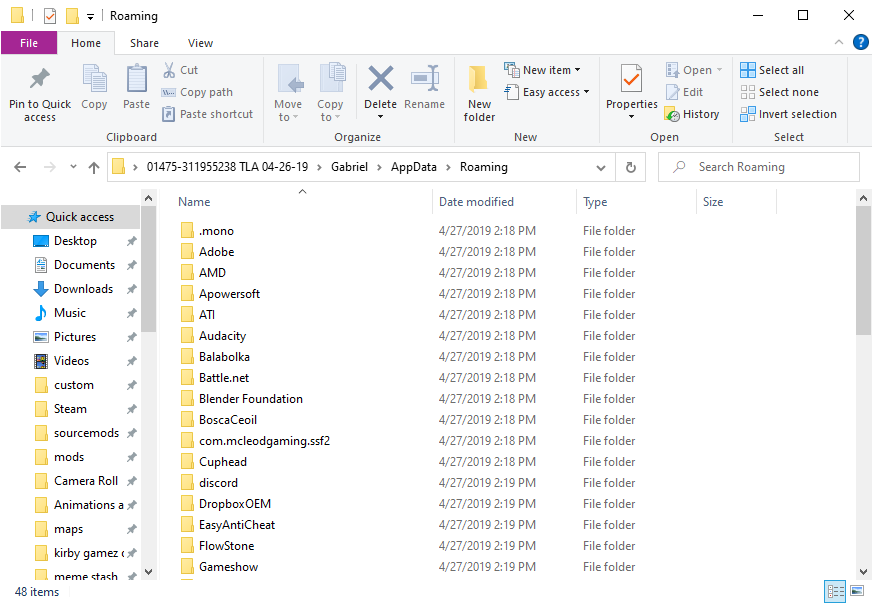
Task: Go Up one folder level arrow
Action: (94, 167)
